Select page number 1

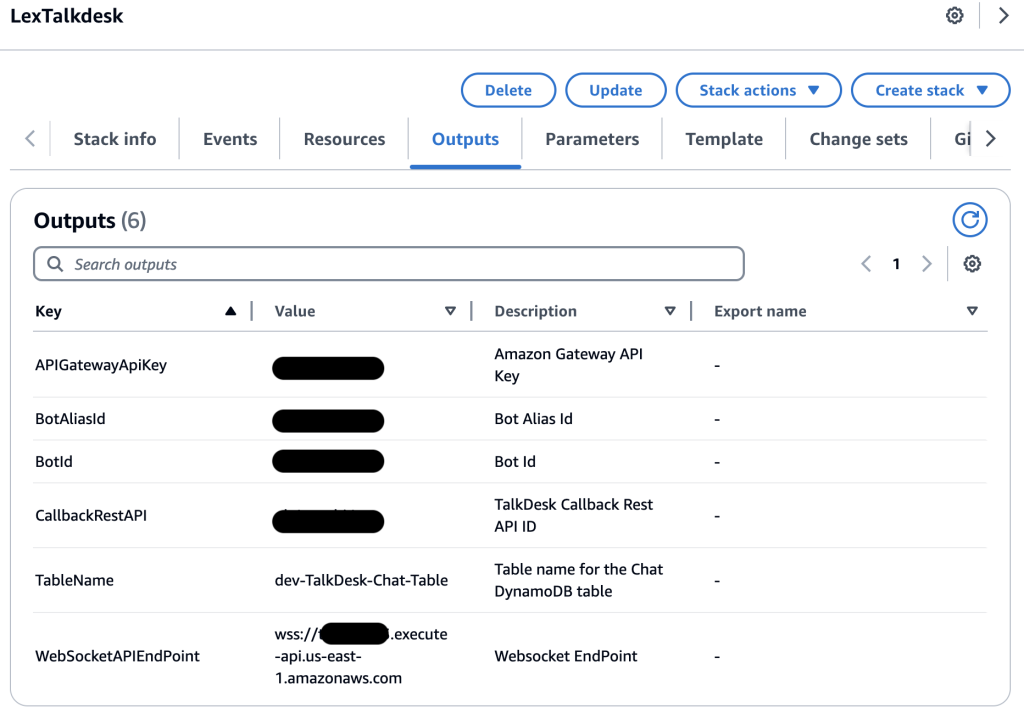pyautogui.click(x=897, y=264)
